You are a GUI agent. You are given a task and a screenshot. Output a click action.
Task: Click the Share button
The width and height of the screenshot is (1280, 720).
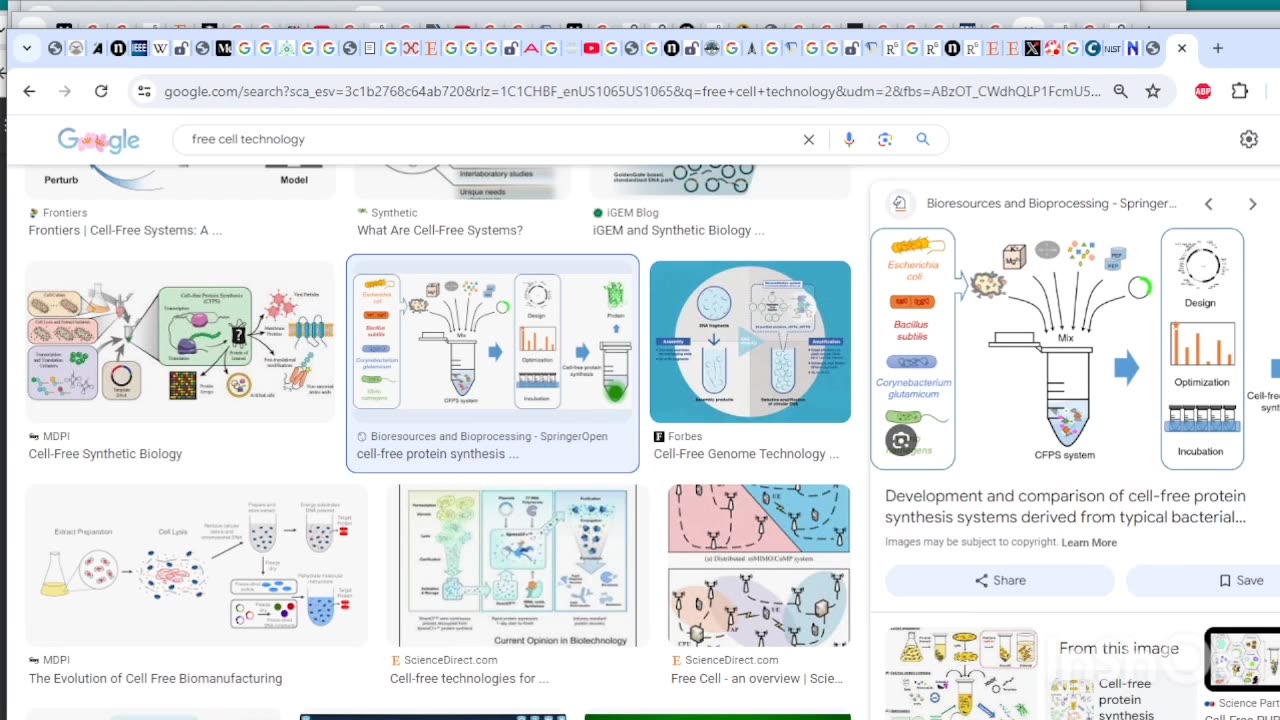[x=1000, y=580]
